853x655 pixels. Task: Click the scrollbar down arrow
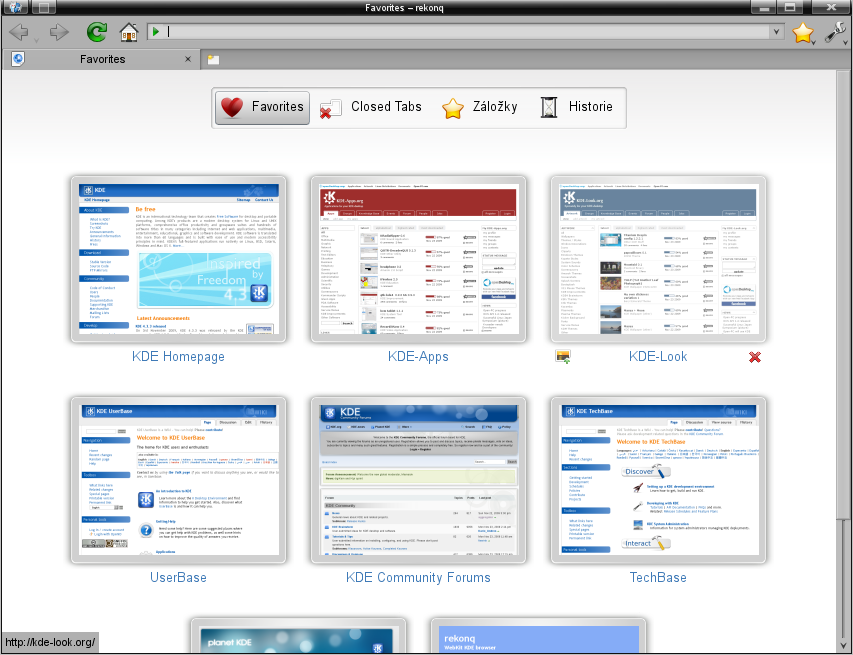click(x=844, y=647)
